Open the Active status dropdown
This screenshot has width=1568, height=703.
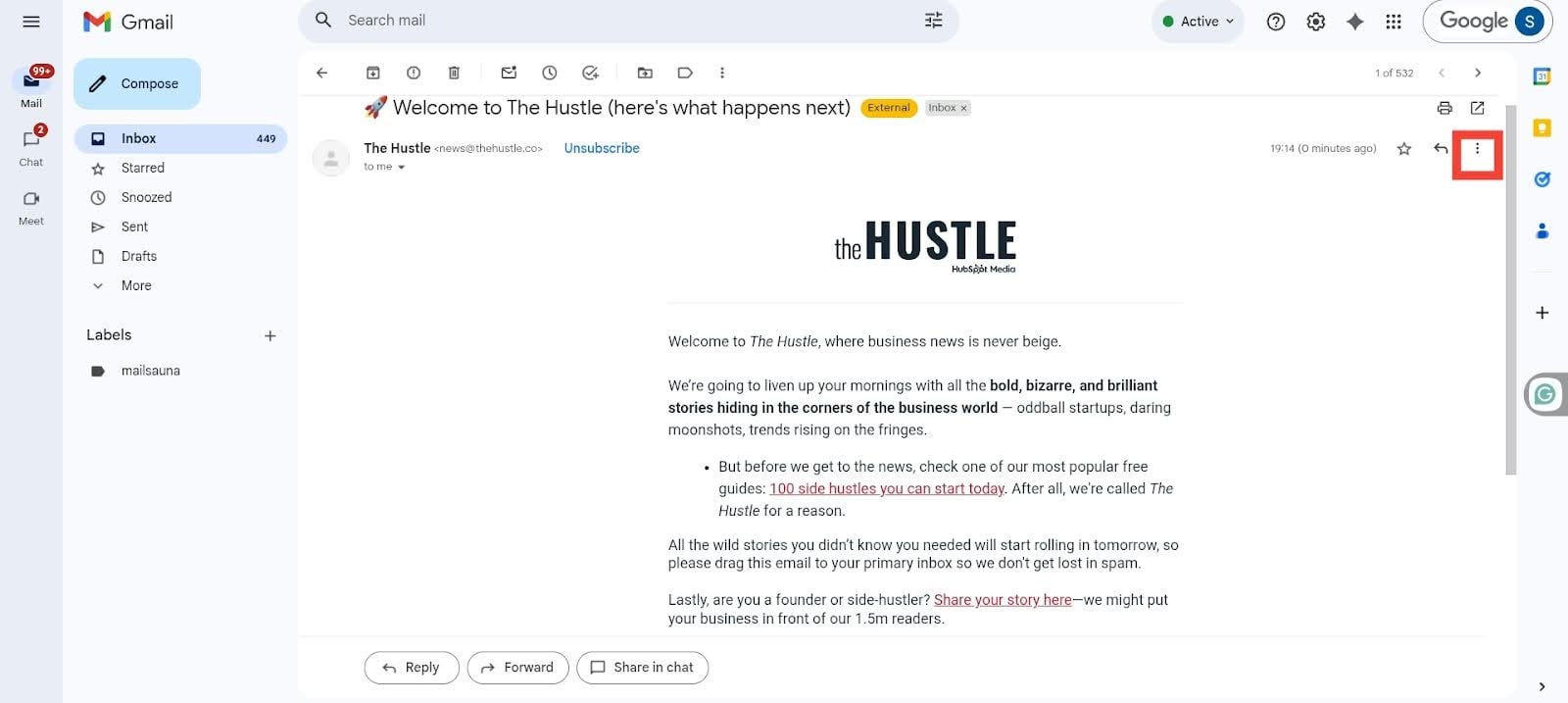click(1198, 22)
